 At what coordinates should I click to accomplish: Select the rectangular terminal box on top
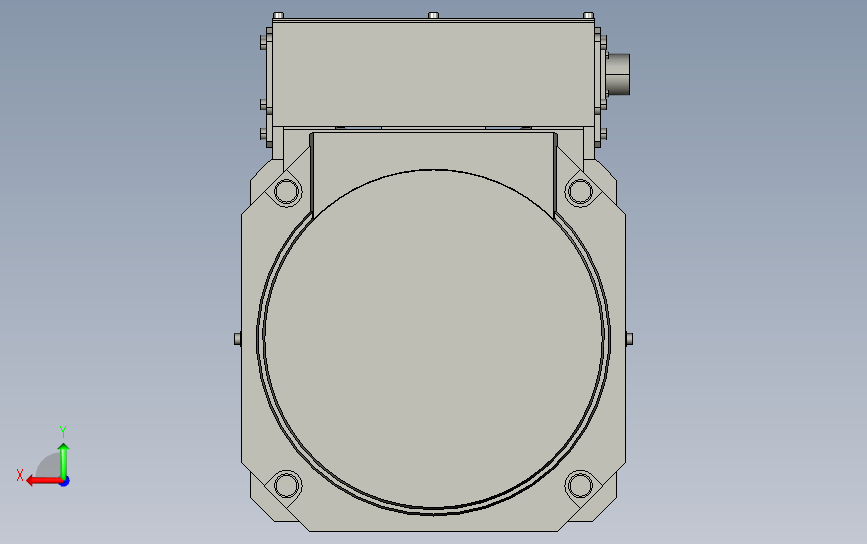(x=434, y=74)
